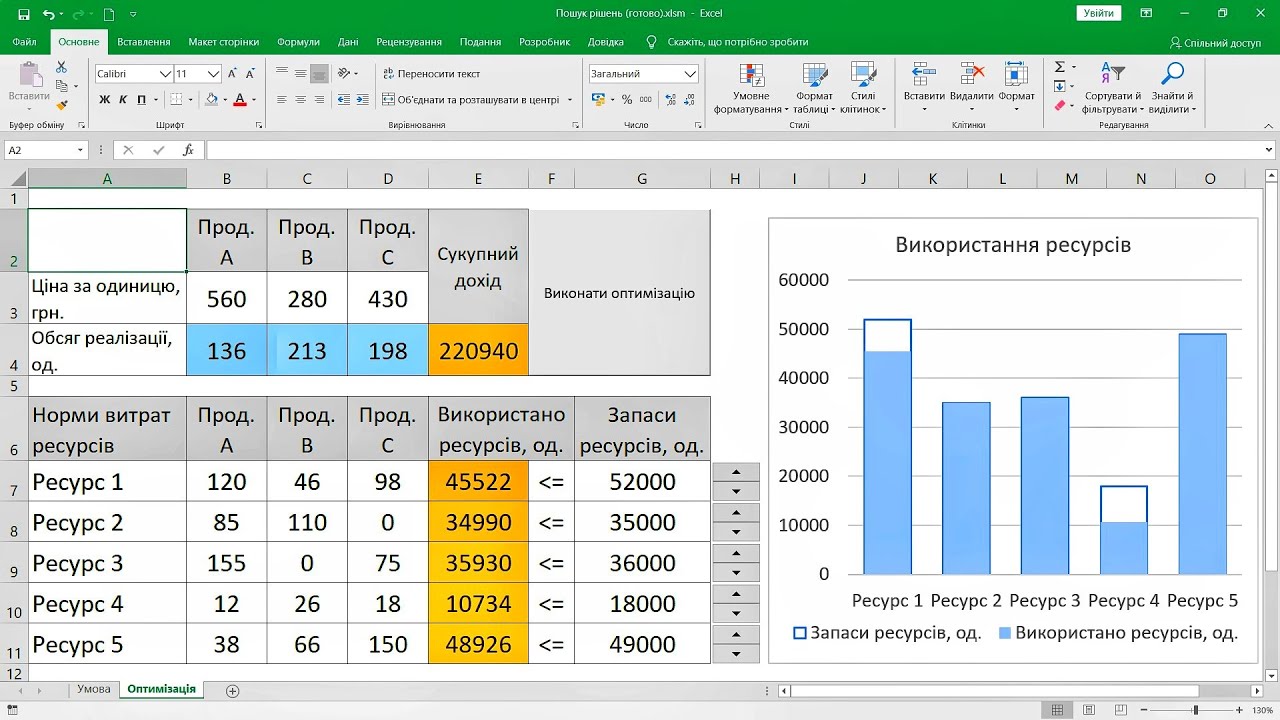The image size is (1280, 720).
Task: Open the font name Calibri dropdown
Action: (165, 74)
